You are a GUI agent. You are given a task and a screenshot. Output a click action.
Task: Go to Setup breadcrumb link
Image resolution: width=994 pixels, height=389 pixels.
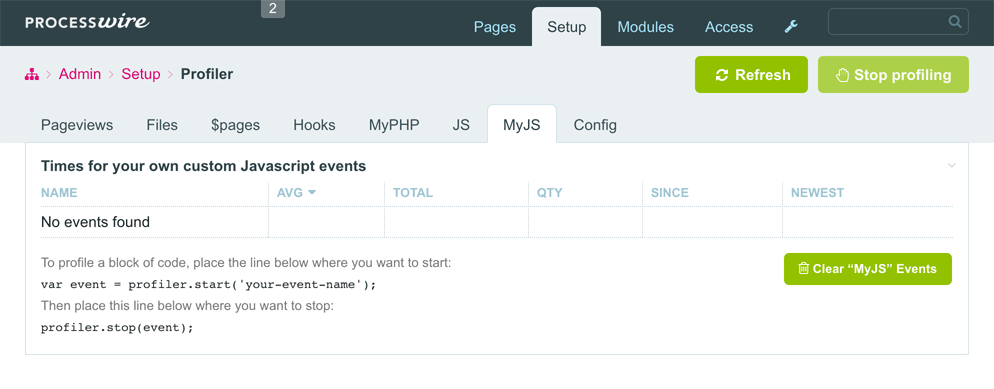pyautogui.click(x=141, y=74)
